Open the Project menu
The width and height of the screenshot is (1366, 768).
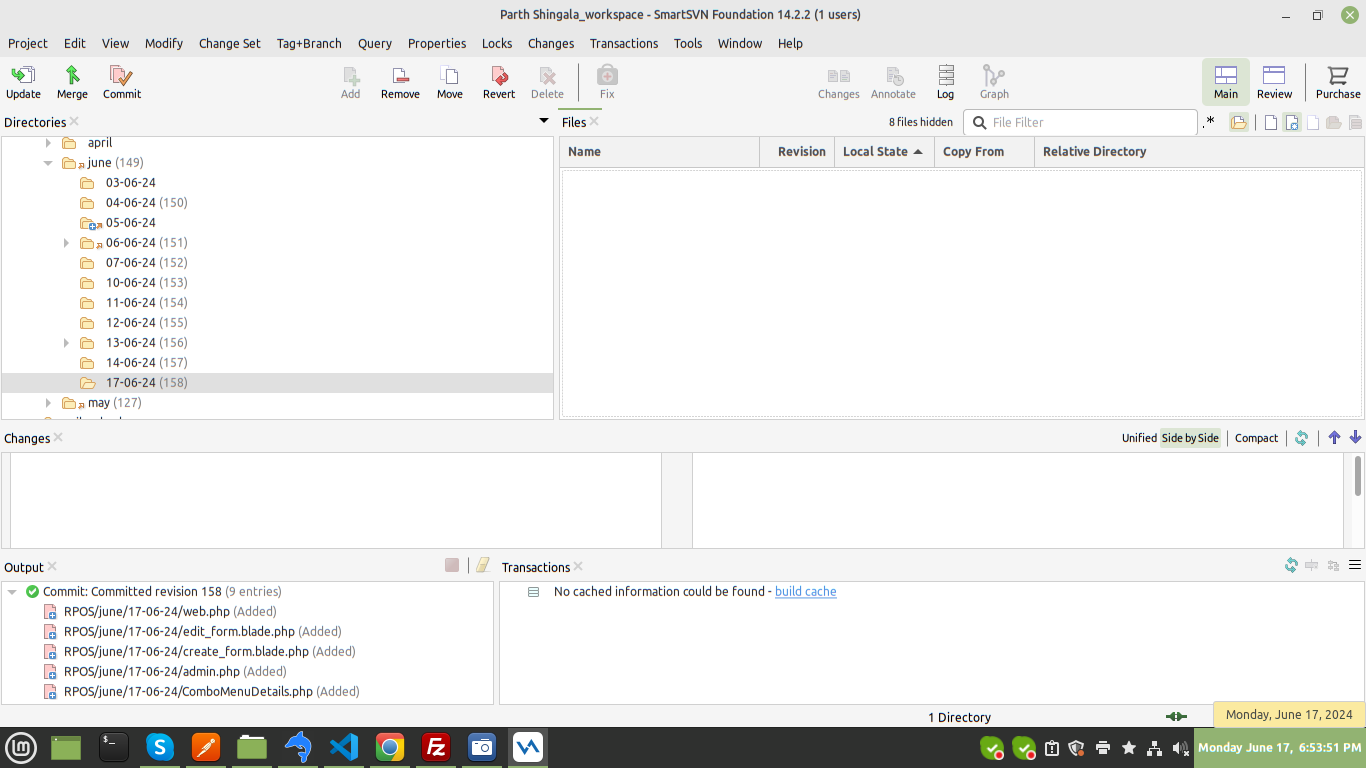(28, 43)
